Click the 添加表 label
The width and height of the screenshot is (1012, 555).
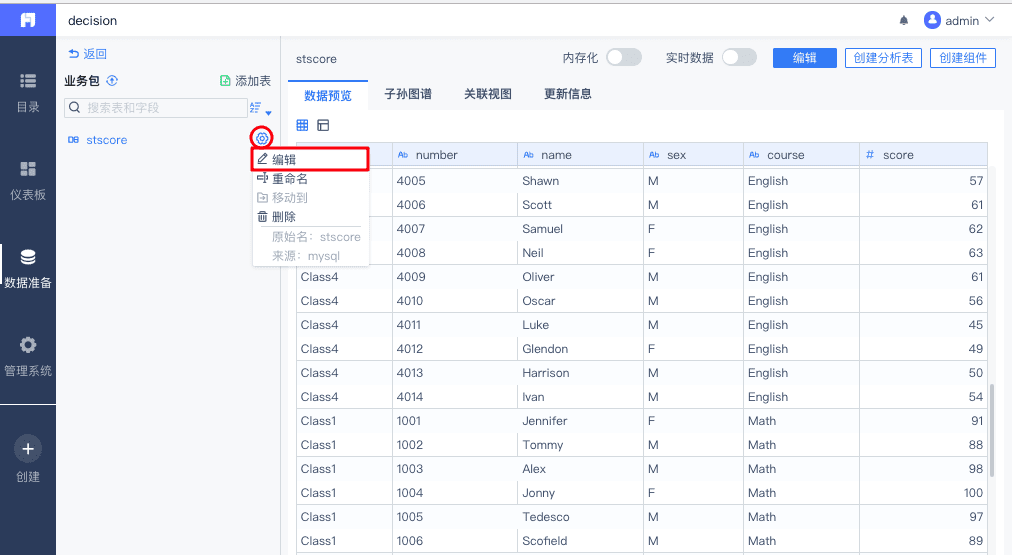pyautogui.click(x=253, y=81)
